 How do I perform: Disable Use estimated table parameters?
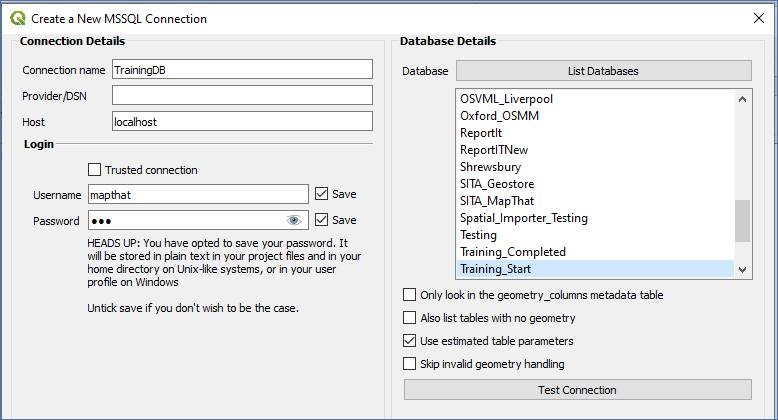(x=409, y=341)
